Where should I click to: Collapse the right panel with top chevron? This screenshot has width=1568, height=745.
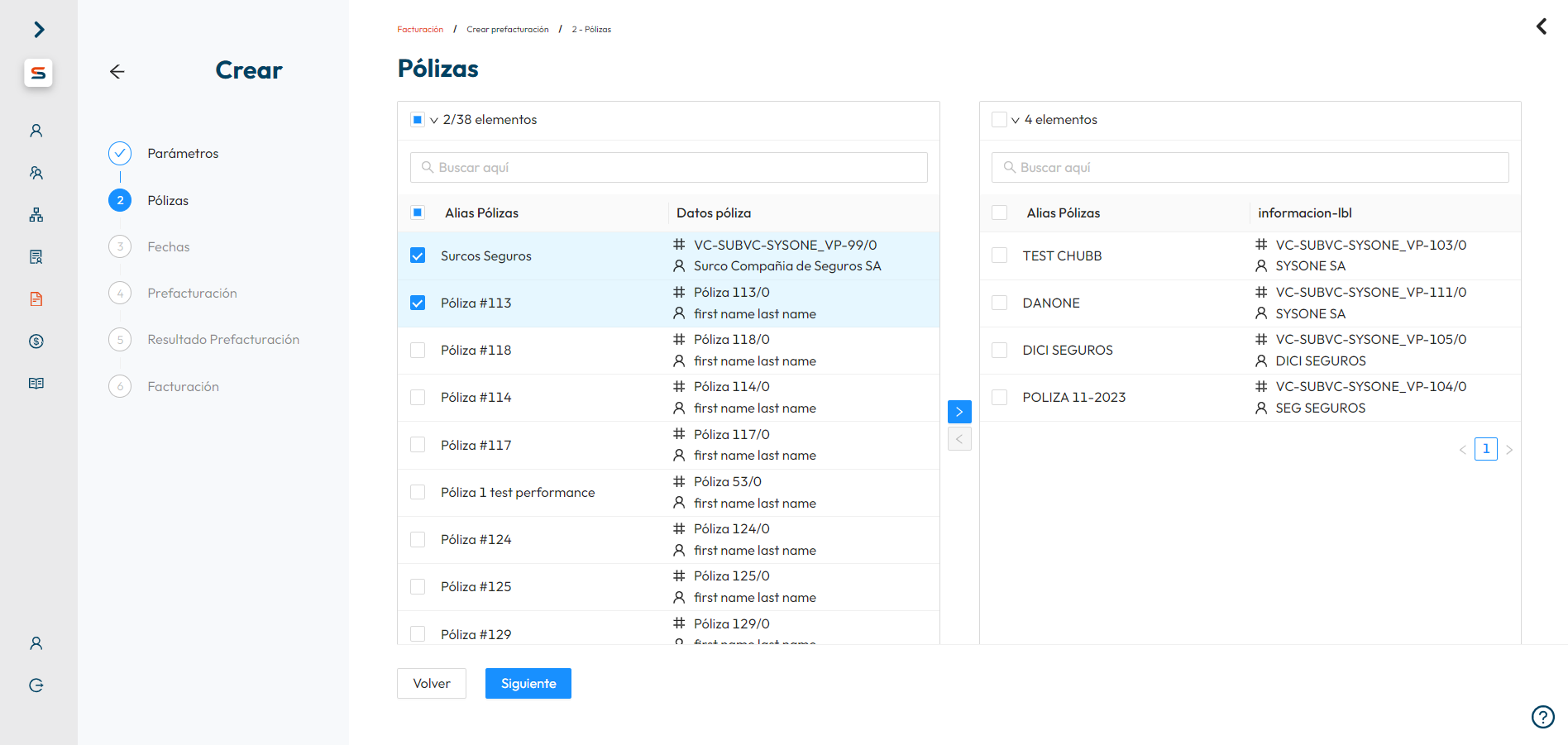pyautogui.click(x=1542, y=26)
